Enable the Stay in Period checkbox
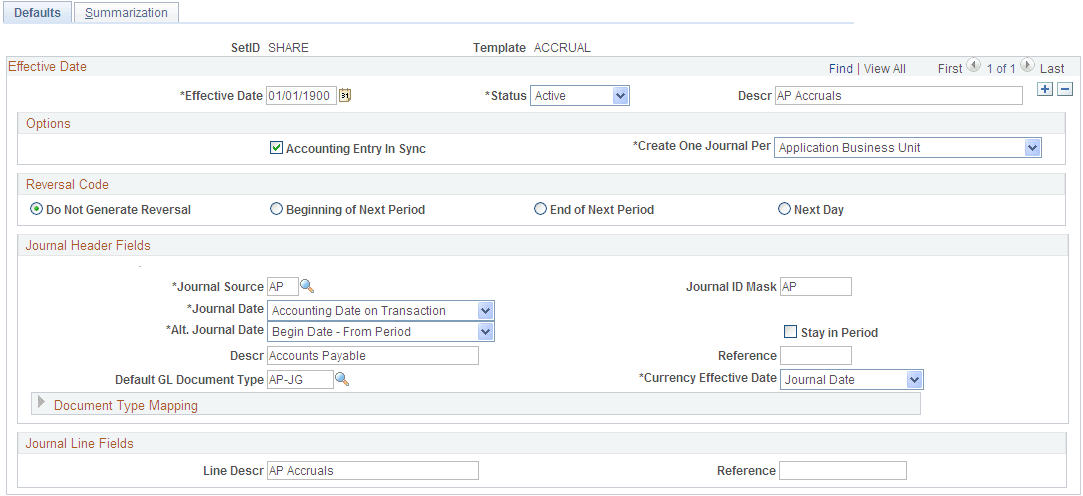1083x496 pixels. (x=790, y=332)
